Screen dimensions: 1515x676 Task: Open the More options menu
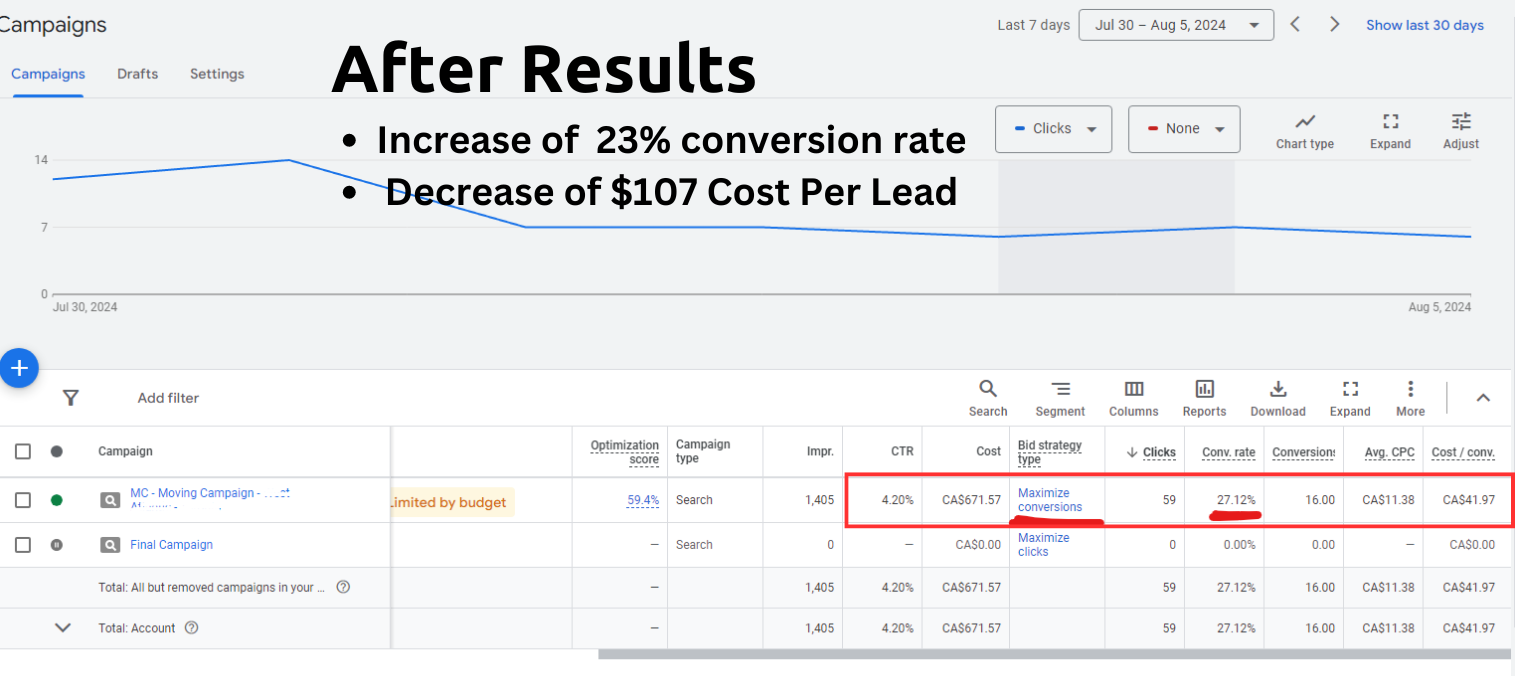pyautogui.click(x=1410, y=398)
